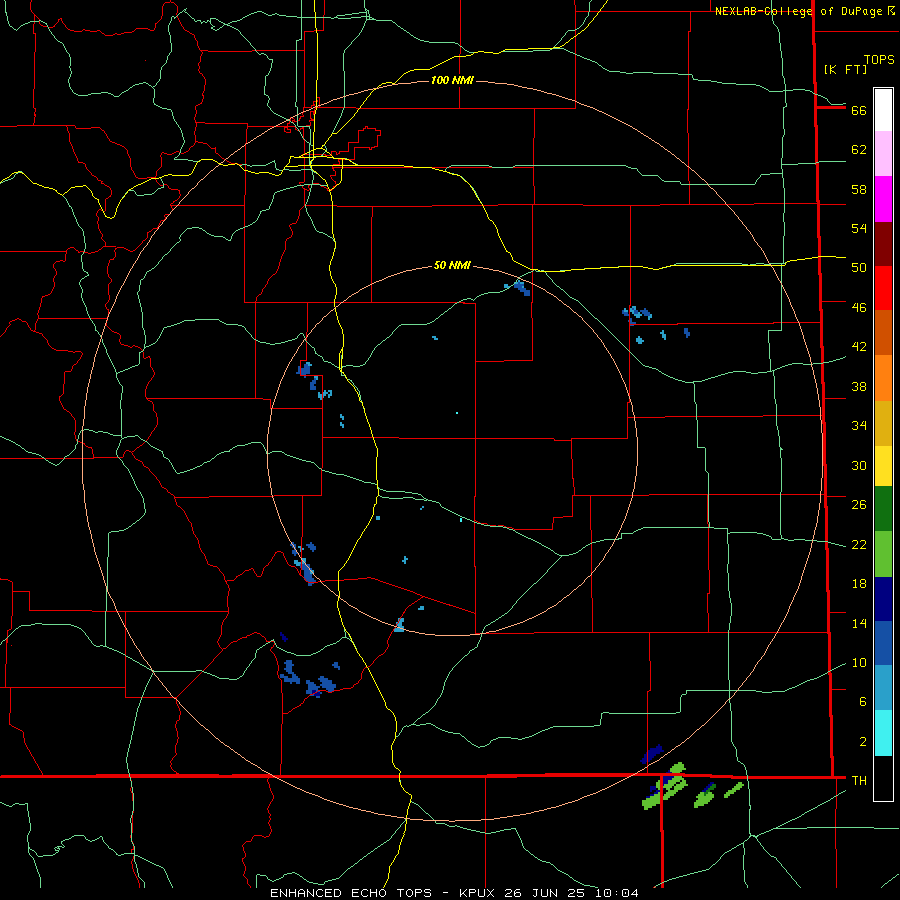900x900 pixels.
Task: Click the '46' legend value
Action: [x=859, y=308]
